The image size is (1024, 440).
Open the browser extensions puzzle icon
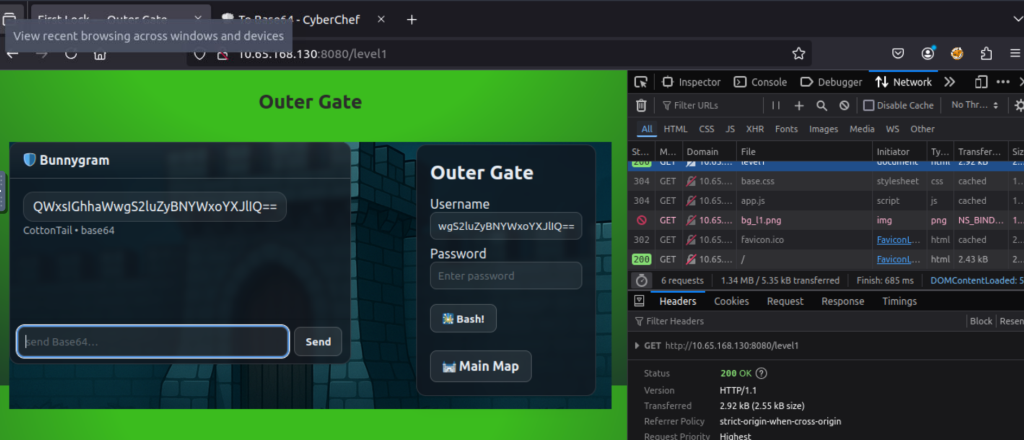pyautogui.click(x=986, y=54)
